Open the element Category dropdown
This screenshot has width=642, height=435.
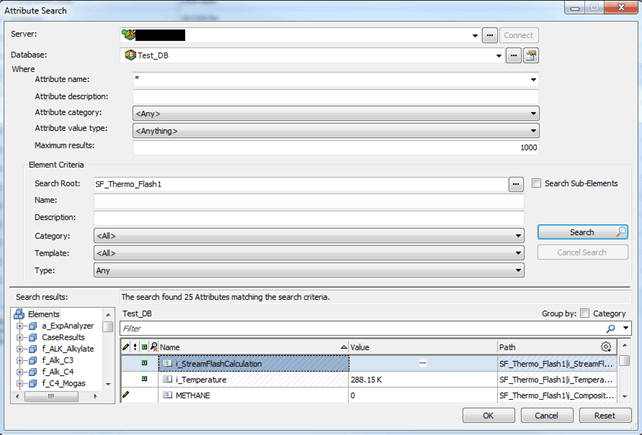(518, 236)
